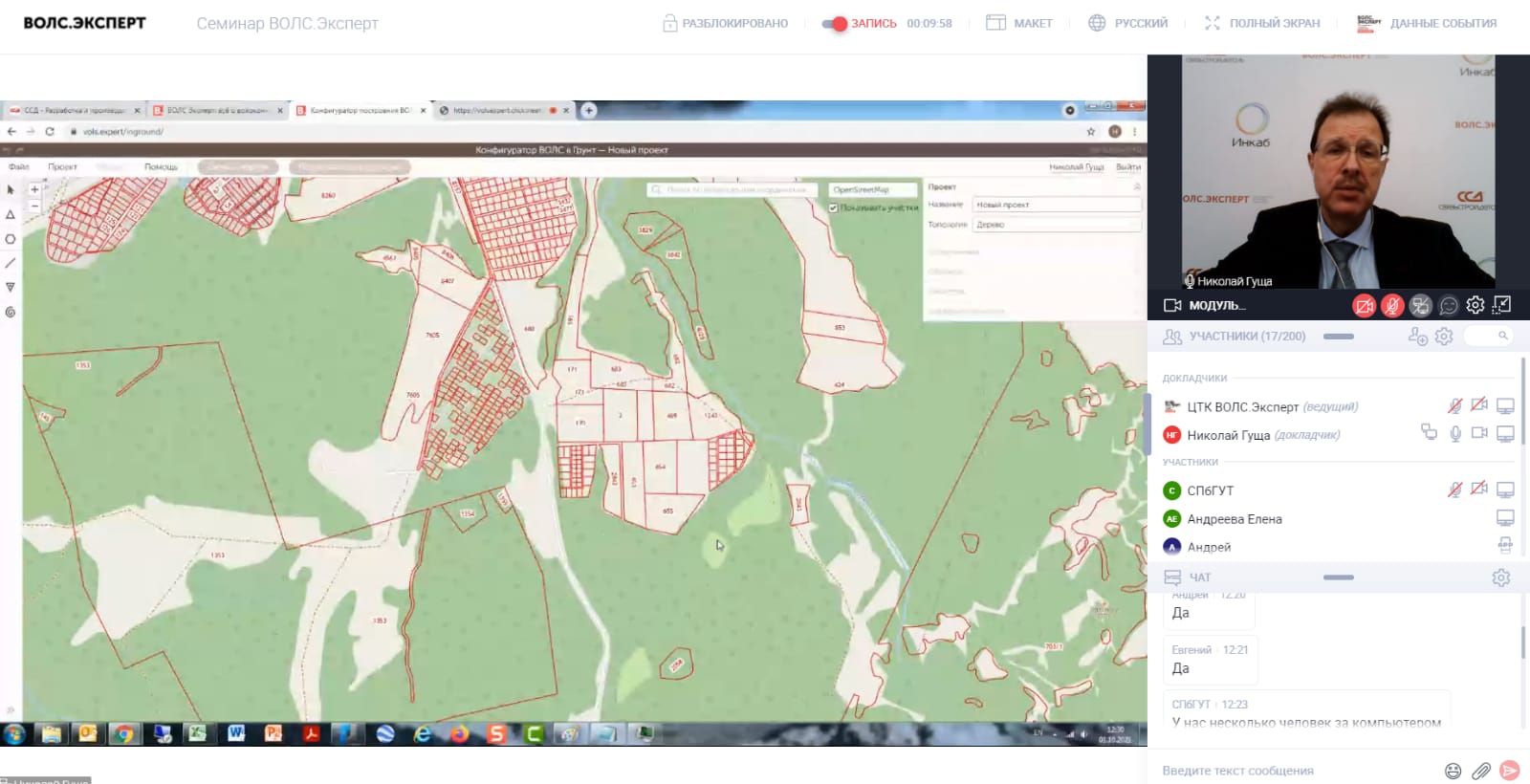The width and height of the screenshot is (1530, 784).
Task: Click the add participant icon
Action: (x=1417, y=337)
